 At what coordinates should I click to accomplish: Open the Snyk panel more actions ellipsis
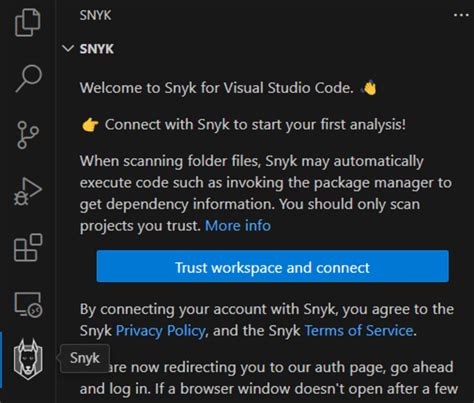[461, 15]
